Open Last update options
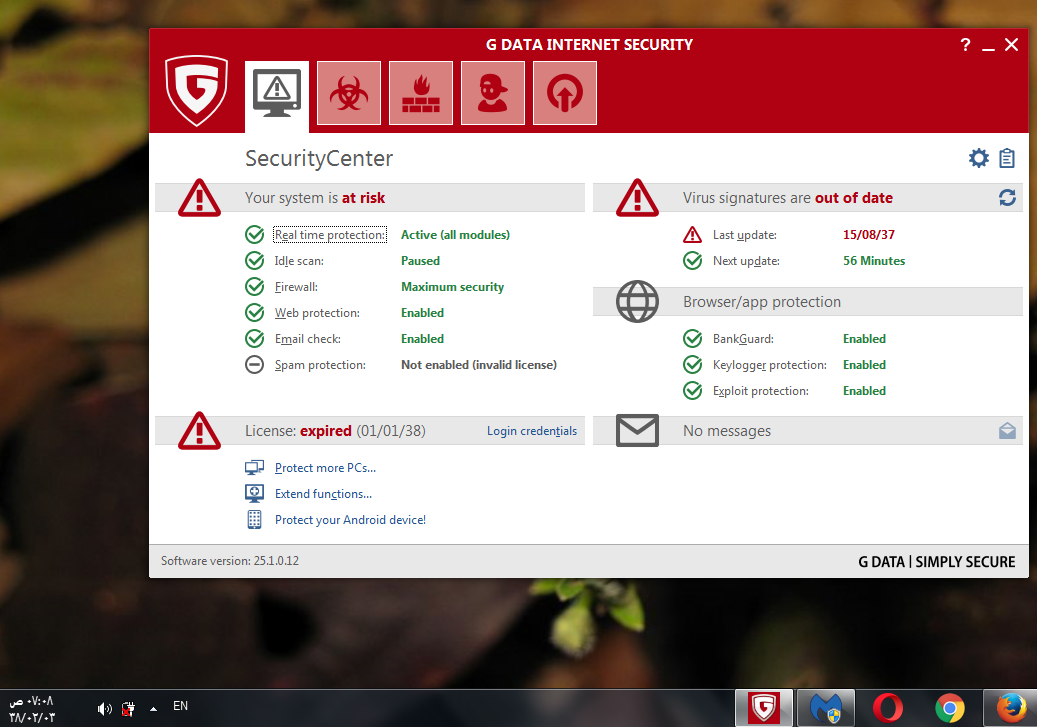The height and width of the screenshot is (727, 1037). [x=745, y=235]
